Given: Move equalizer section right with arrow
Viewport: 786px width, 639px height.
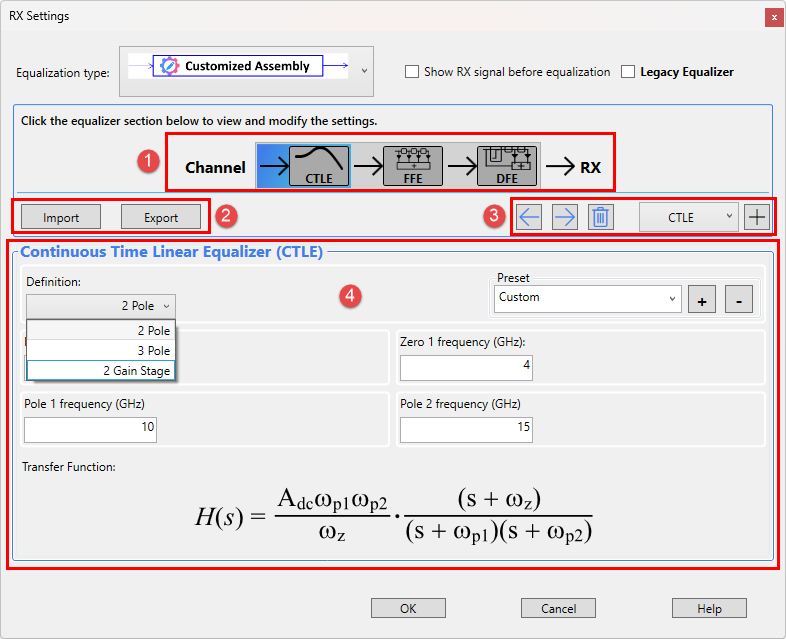Looking at the screenshot, I should click(565, 217).
